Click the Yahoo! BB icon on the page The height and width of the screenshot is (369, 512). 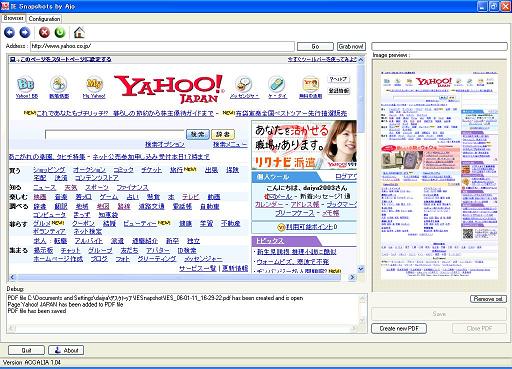pyautogui.click(x=26, y=84)
